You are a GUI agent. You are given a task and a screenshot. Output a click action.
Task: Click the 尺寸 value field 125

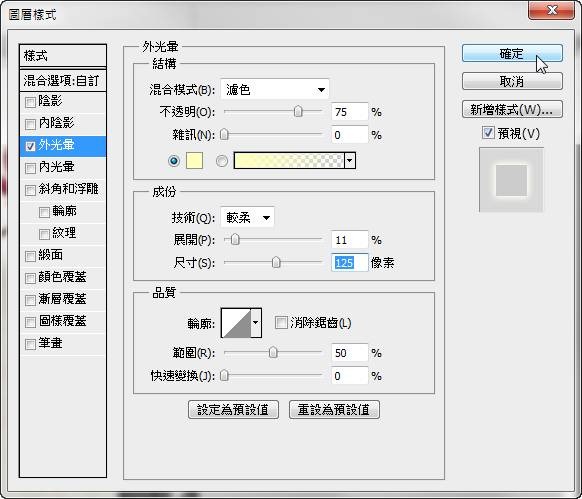(349, 263)
